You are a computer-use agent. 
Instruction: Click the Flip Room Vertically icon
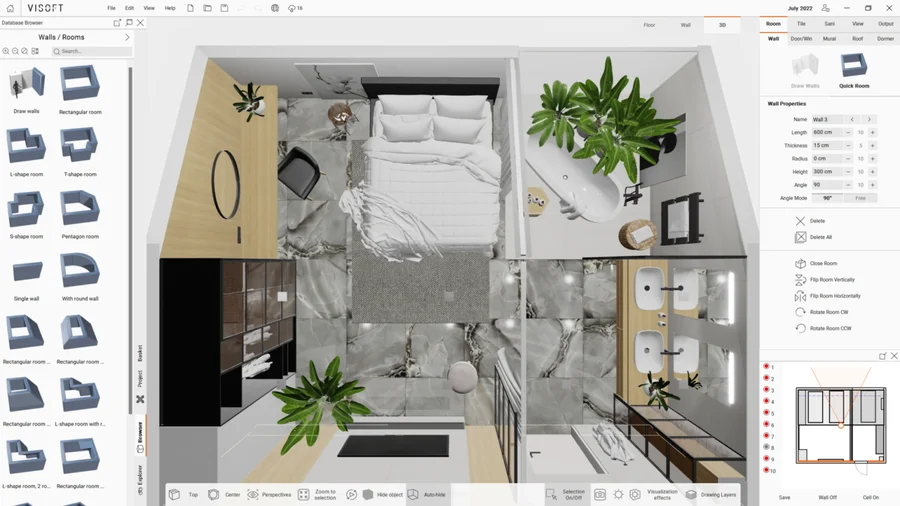pyautogui.click(x=800, y=280)
